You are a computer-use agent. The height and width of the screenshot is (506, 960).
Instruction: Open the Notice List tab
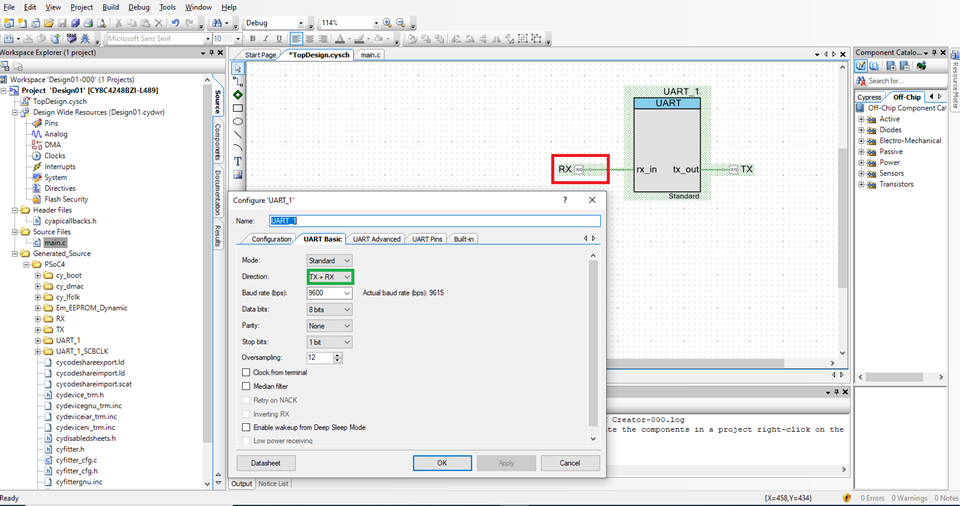(x=273, y=483)
